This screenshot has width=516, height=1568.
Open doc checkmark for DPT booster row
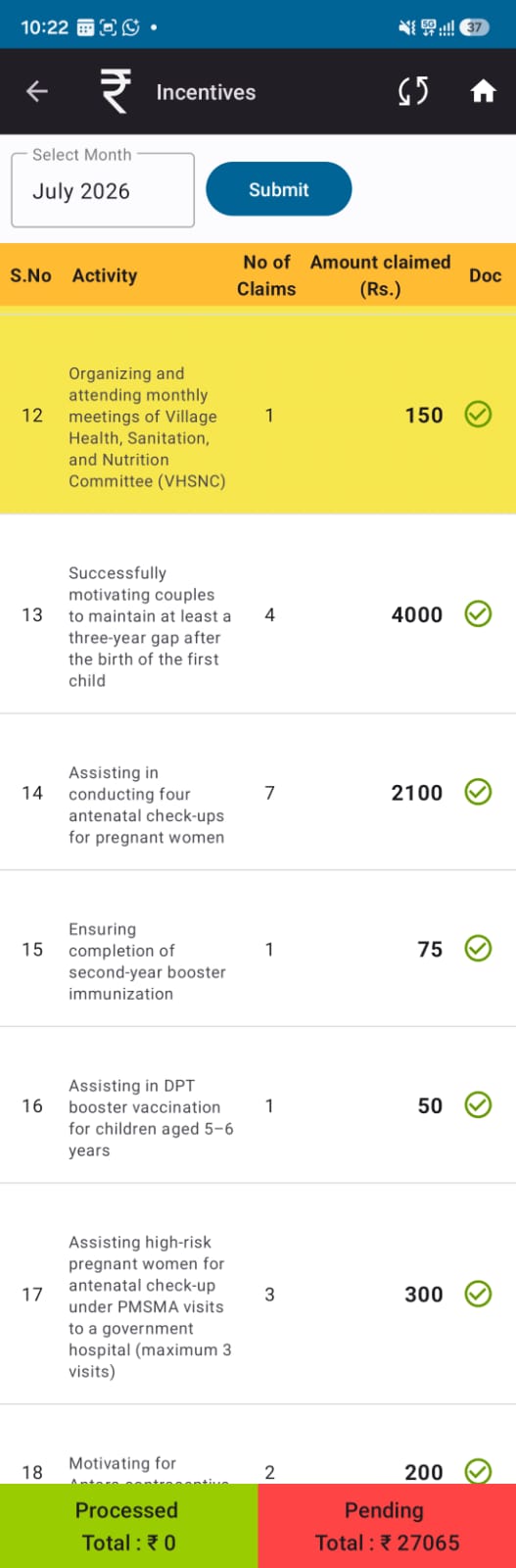tap(478, 1105)
